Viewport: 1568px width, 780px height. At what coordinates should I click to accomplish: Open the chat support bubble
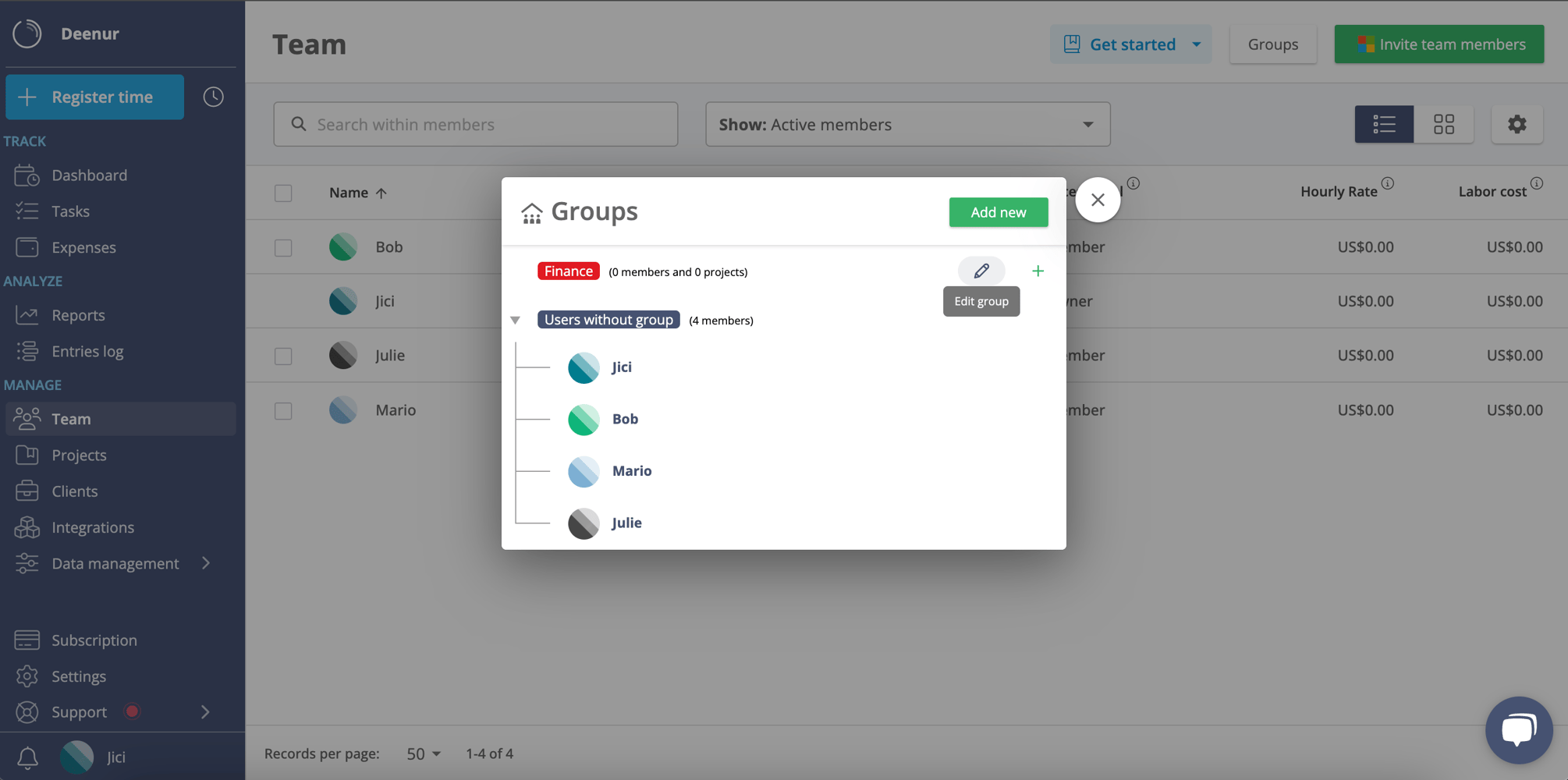point(1518,730)
